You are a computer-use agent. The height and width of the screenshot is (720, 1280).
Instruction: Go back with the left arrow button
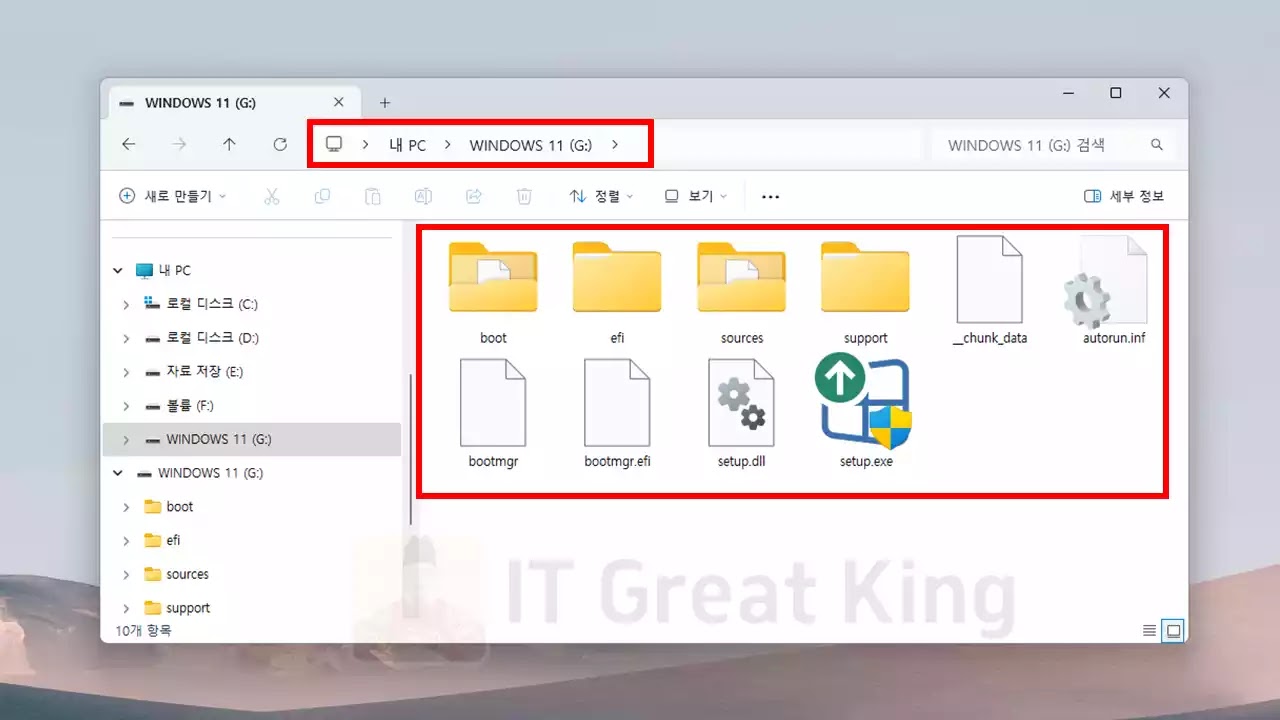(129, 145)
